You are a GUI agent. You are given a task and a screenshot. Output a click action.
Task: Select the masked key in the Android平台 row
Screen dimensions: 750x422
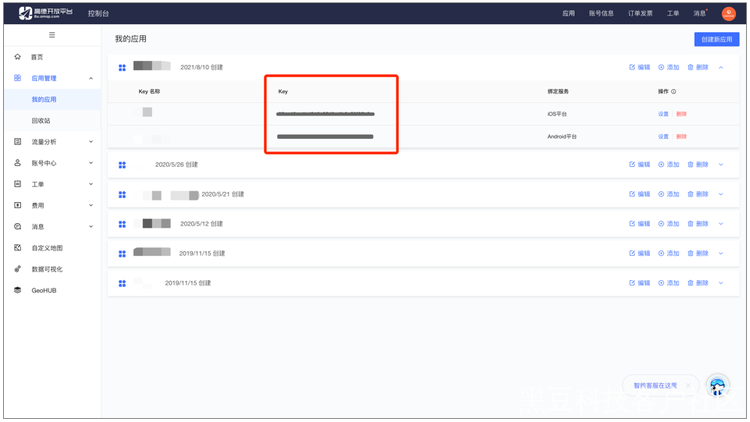[325, 137]
